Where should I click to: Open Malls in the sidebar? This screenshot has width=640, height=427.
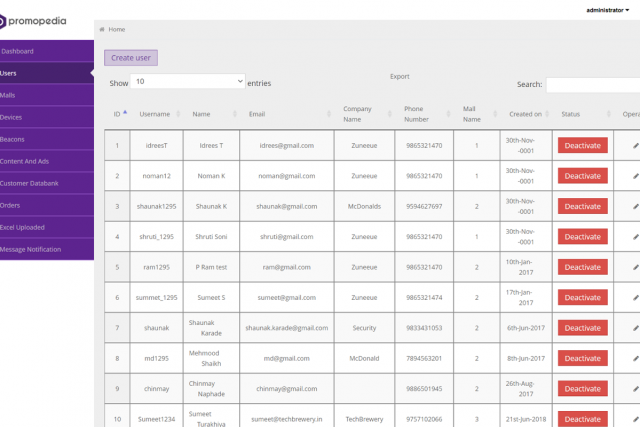[47, 95]
